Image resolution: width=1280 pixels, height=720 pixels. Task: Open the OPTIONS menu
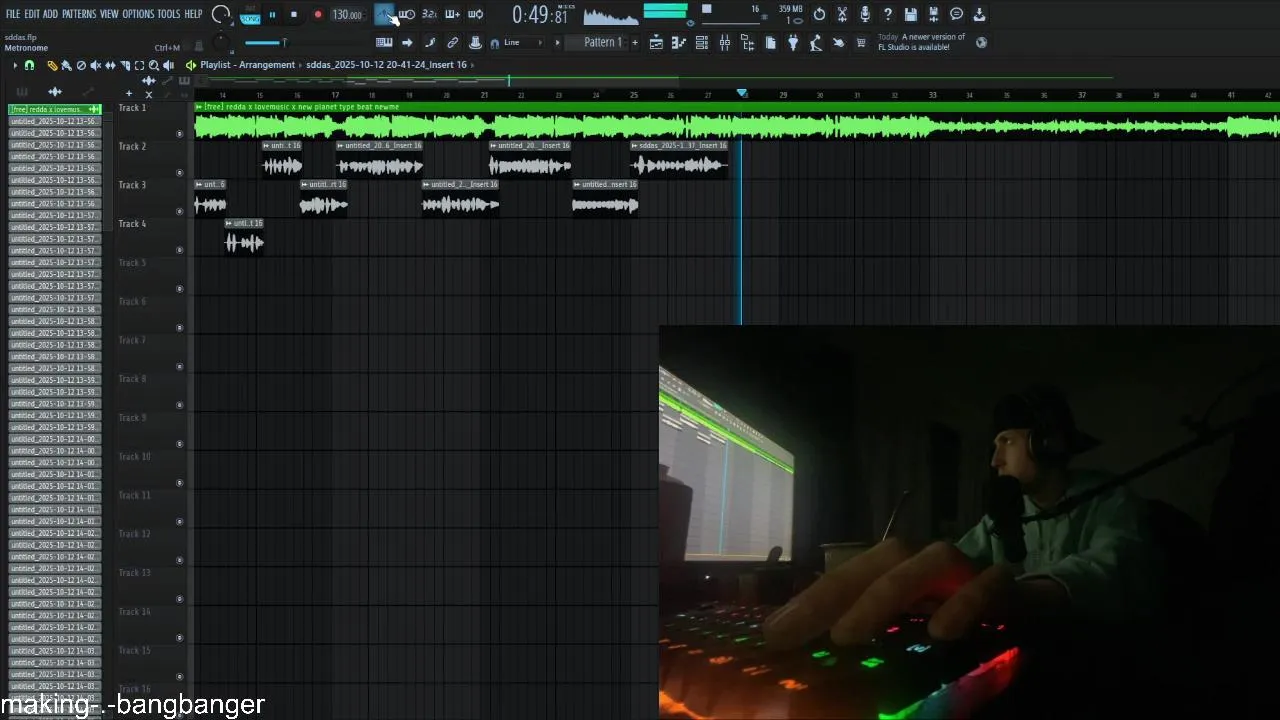pos(139,14)
